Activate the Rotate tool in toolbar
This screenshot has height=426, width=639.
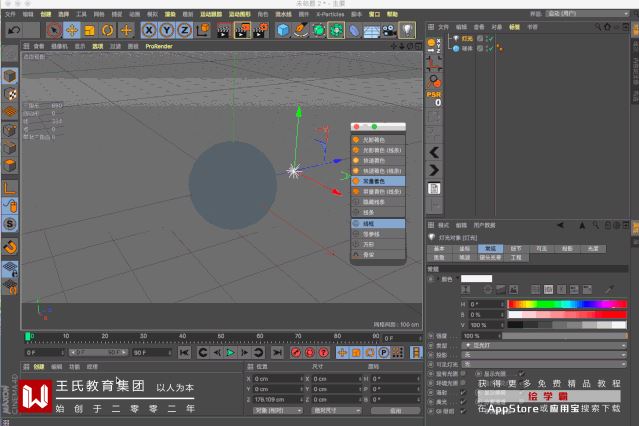[108, 31]
